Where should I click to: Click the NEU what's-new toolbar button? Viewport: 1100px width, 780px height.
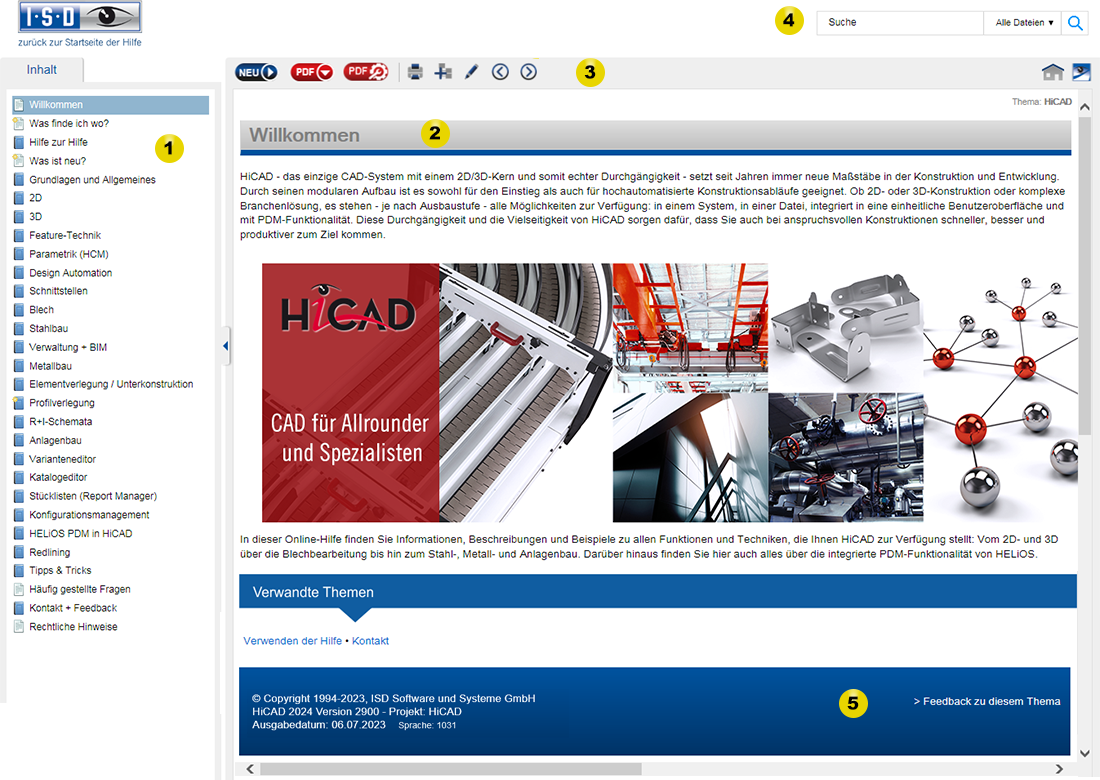point(255,72)
